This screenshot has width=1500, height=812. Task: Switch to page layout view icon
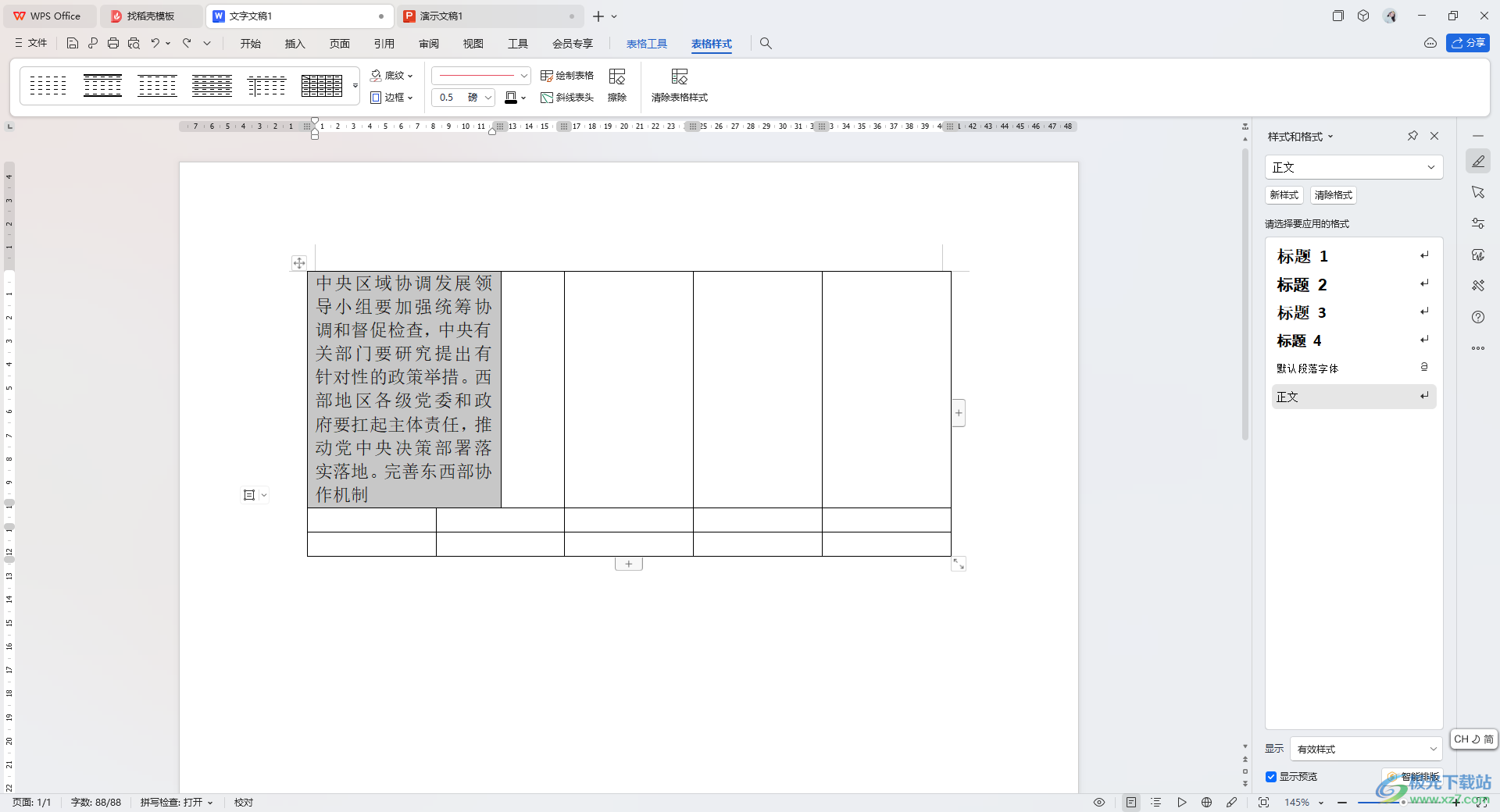tap(1131, 803)
